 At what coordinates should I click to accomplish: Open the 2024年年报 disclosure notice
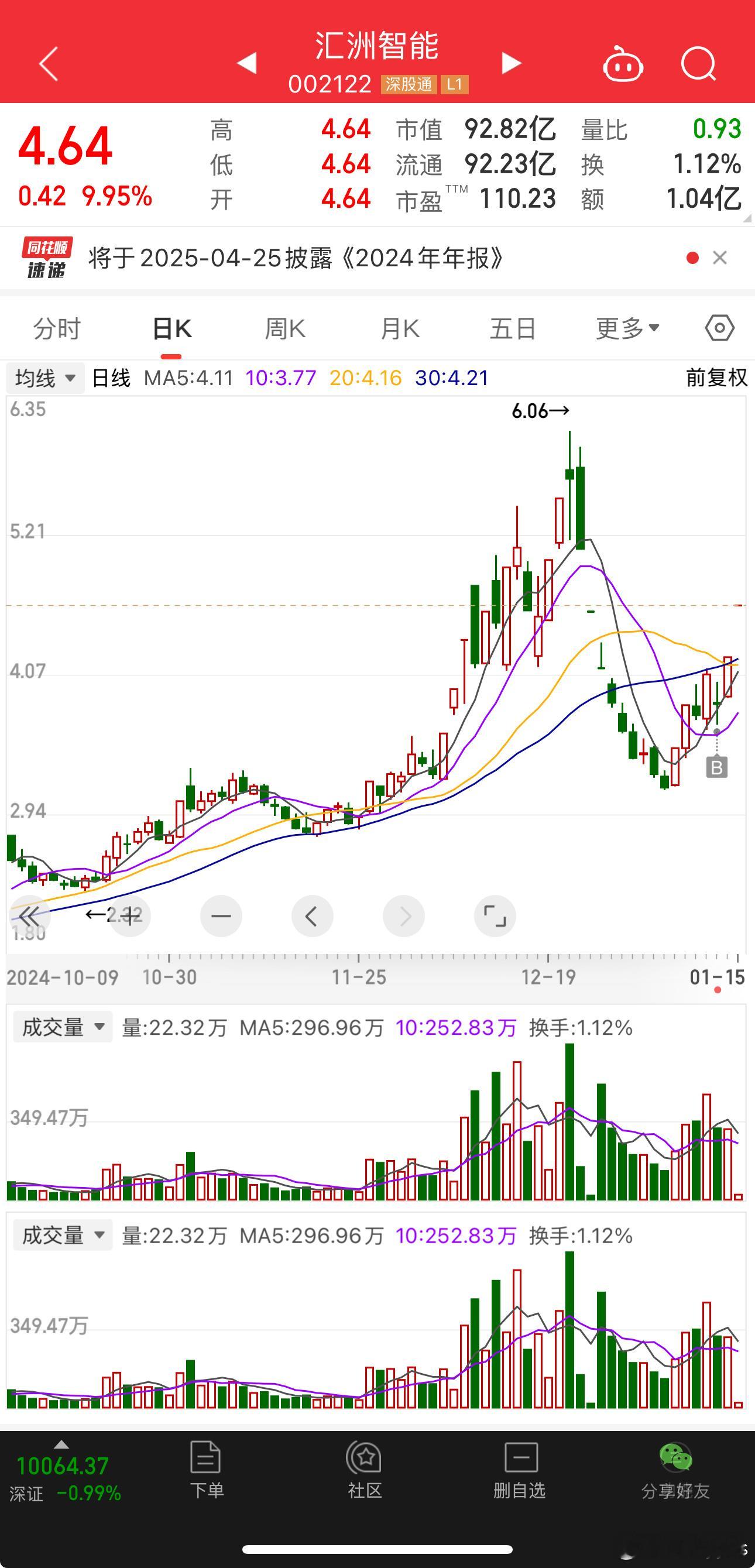[x=296, y=258]
